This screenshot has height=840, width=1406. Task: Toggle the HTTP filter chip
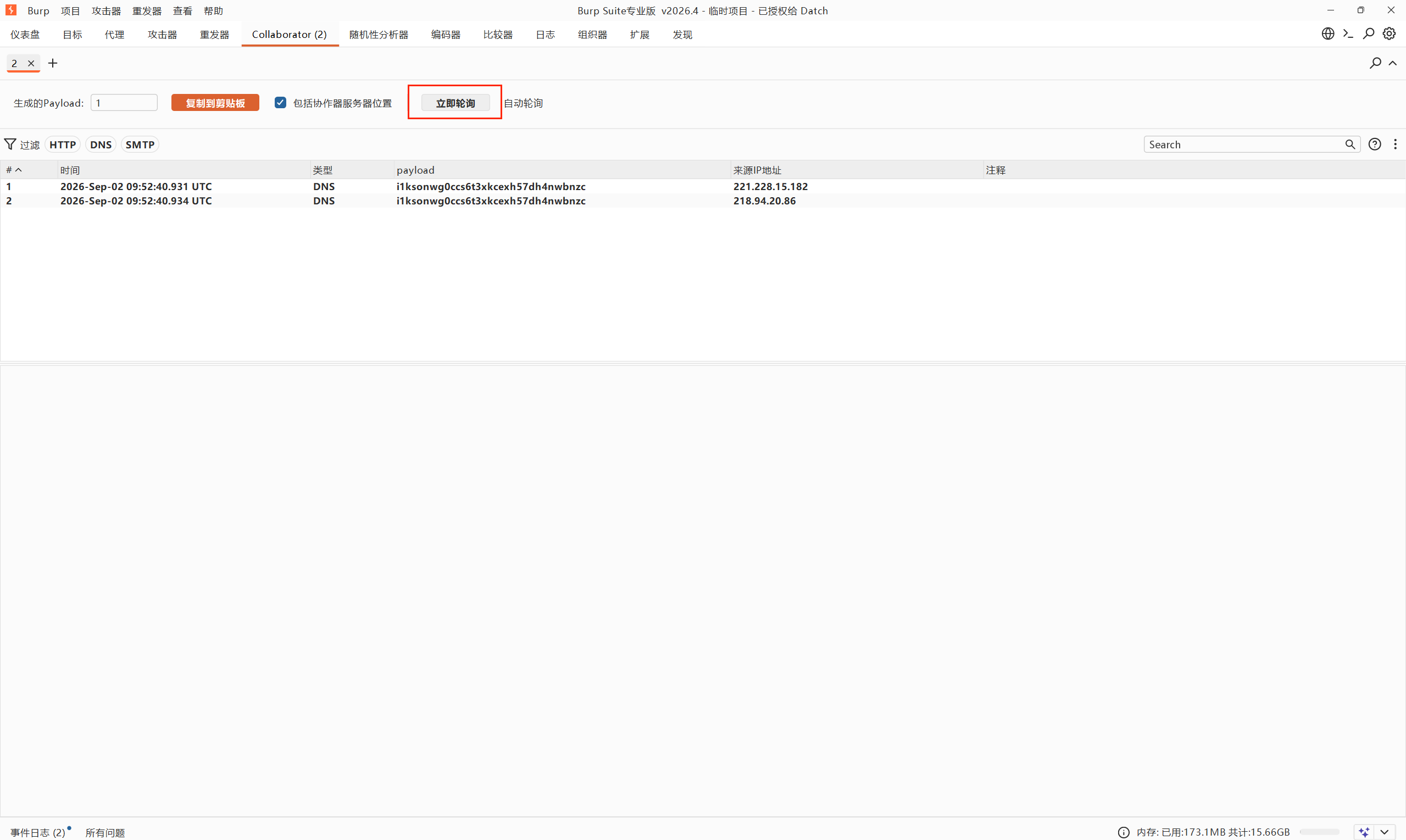[63, 144]
